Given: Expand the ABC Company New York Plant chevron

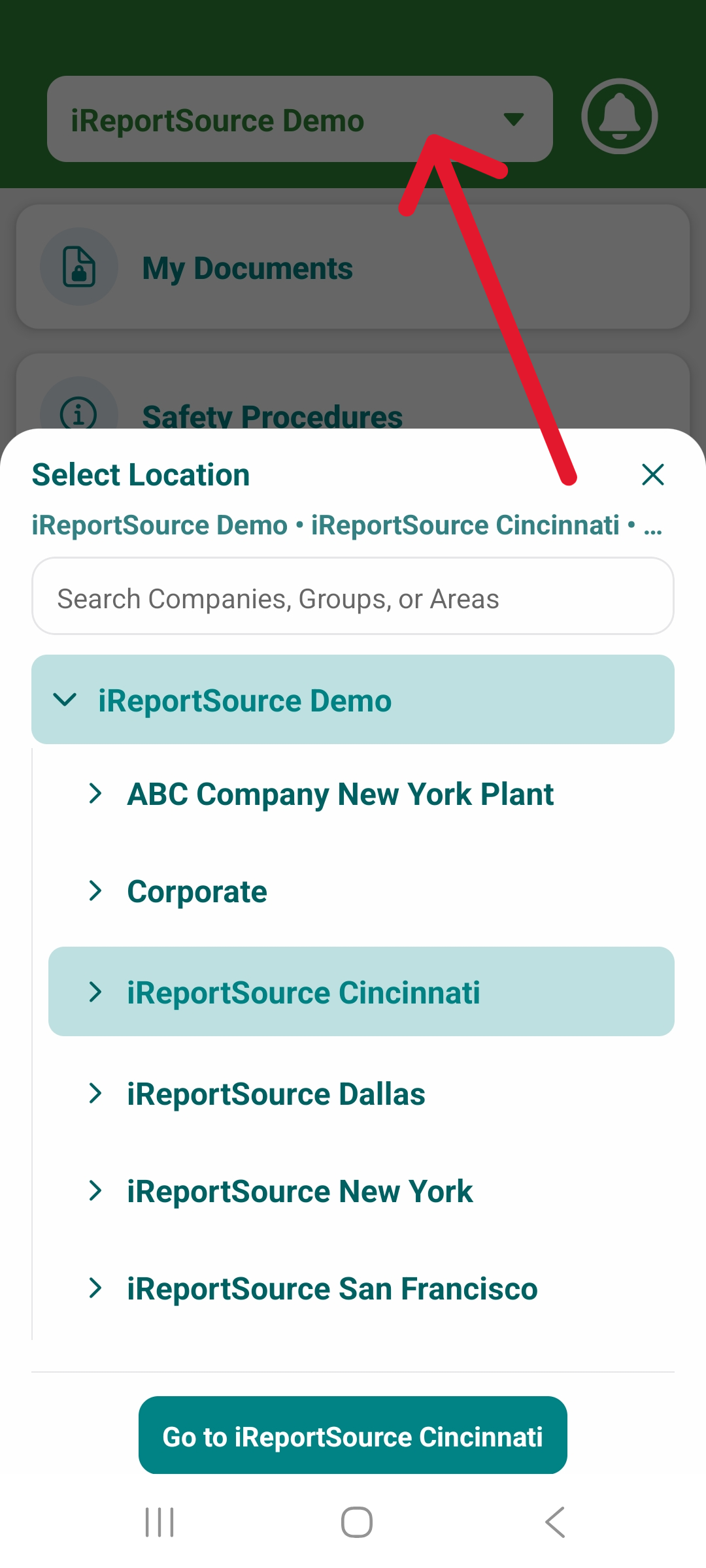Looking at the screenshot, I should [95, 794].
